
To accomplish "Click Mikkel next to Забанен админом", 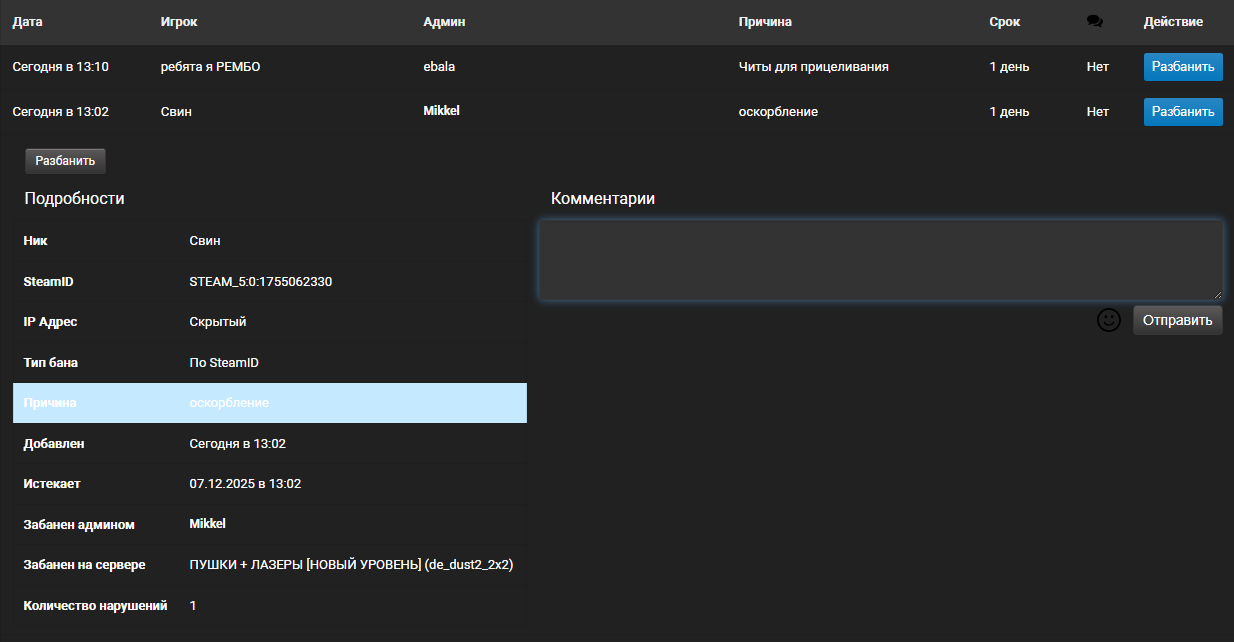I will (x=207, y=524).
